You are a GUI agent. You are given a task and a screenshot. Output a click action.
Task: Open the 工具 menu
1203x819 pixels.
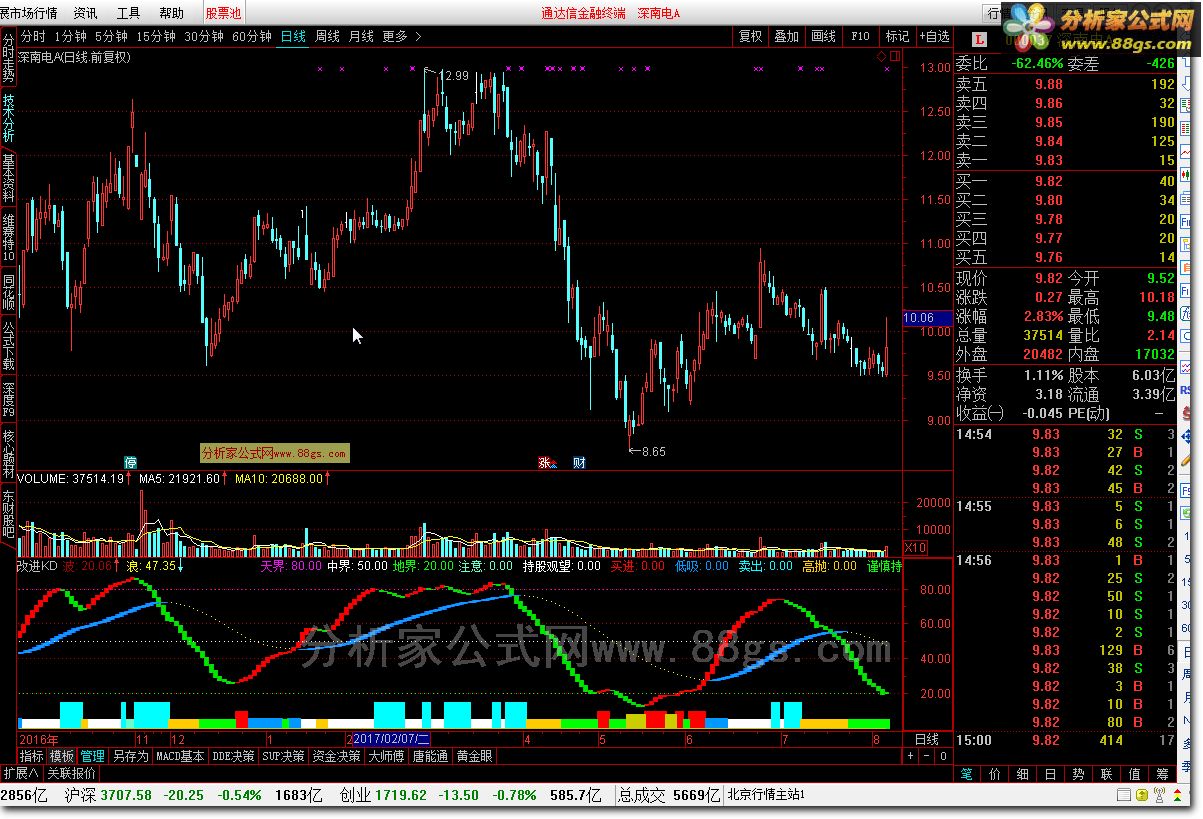pyautogui.click(x=128, y=13)
